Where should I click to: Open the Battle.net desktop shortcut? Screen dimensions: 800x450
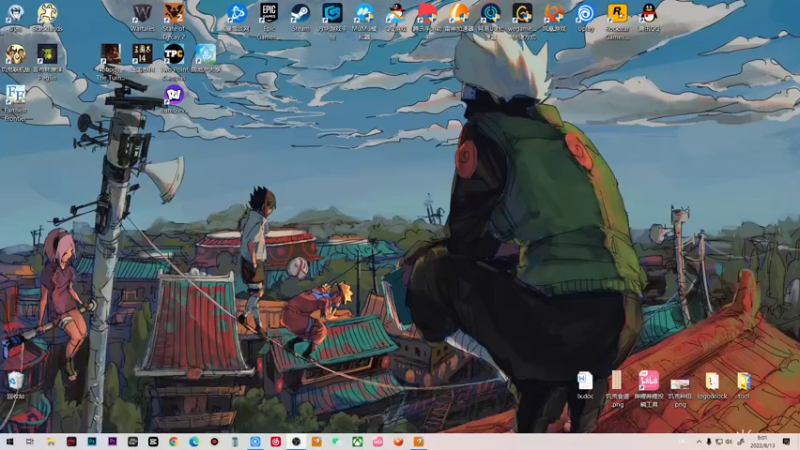tap(237, 17)
